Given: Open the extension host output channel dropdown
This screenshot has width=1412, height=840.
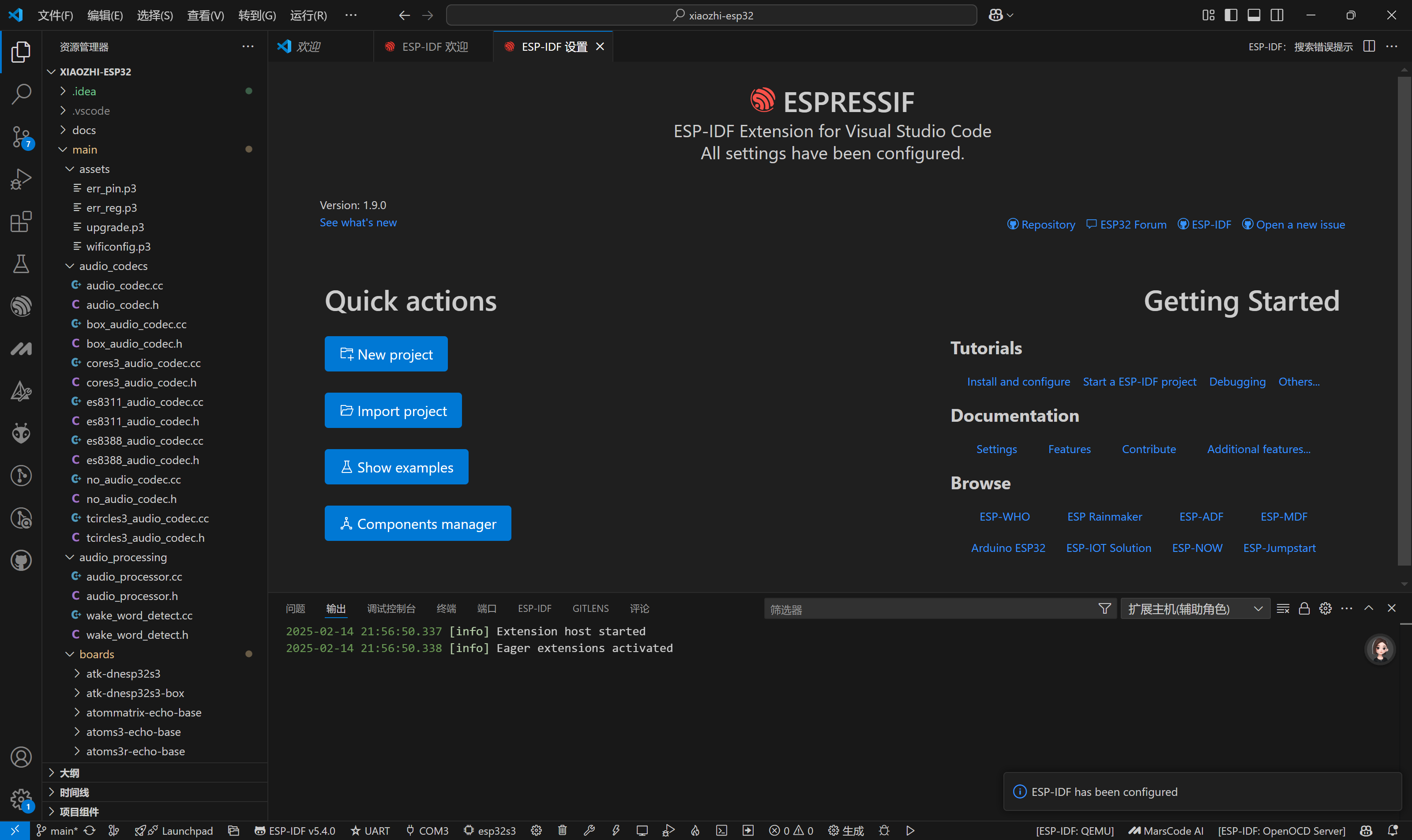Looking at the screenshot, I should click(1194, 608).
